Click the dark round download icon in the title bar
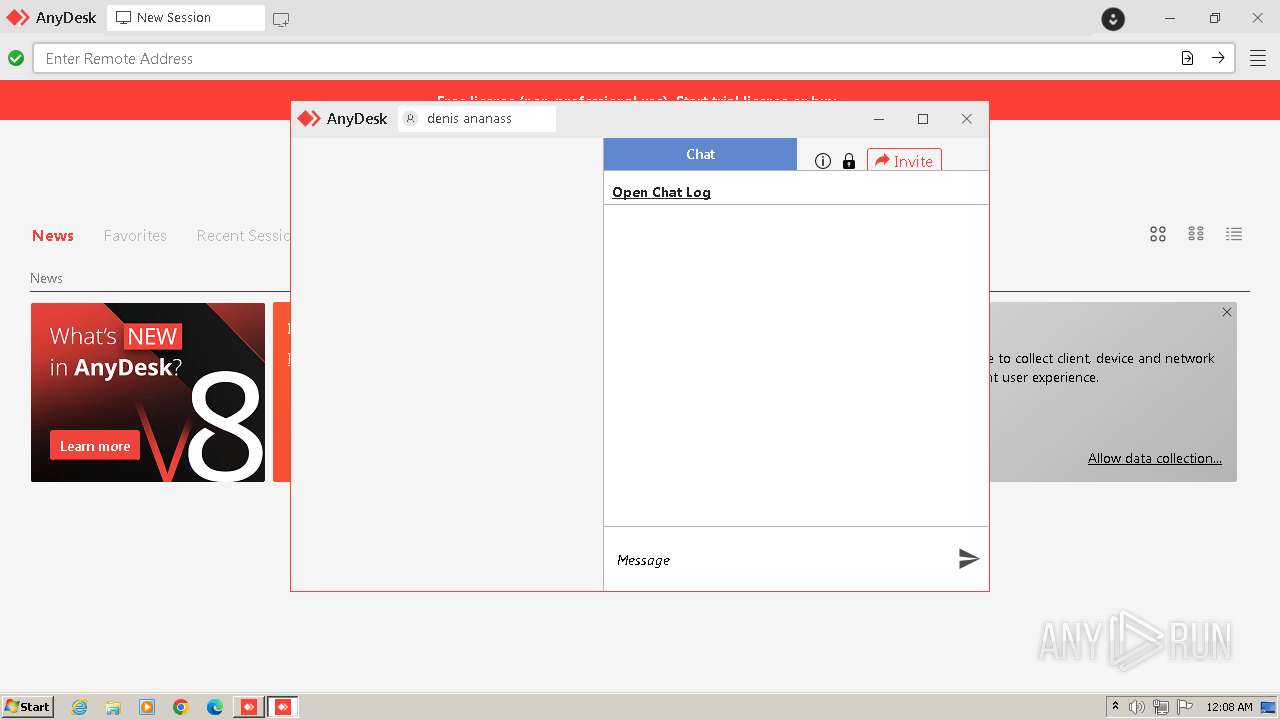 pos(1113,18)
